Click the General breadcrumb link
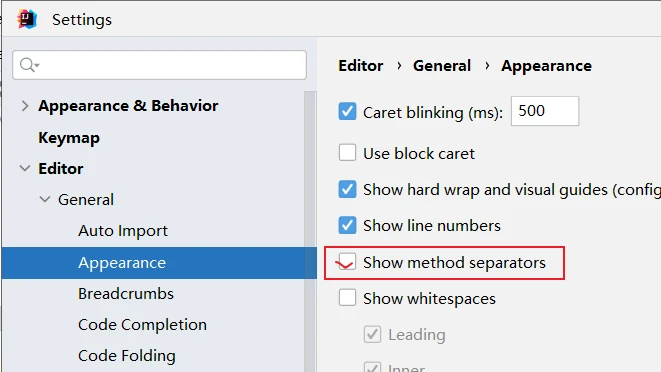 (x=442, y=66)
